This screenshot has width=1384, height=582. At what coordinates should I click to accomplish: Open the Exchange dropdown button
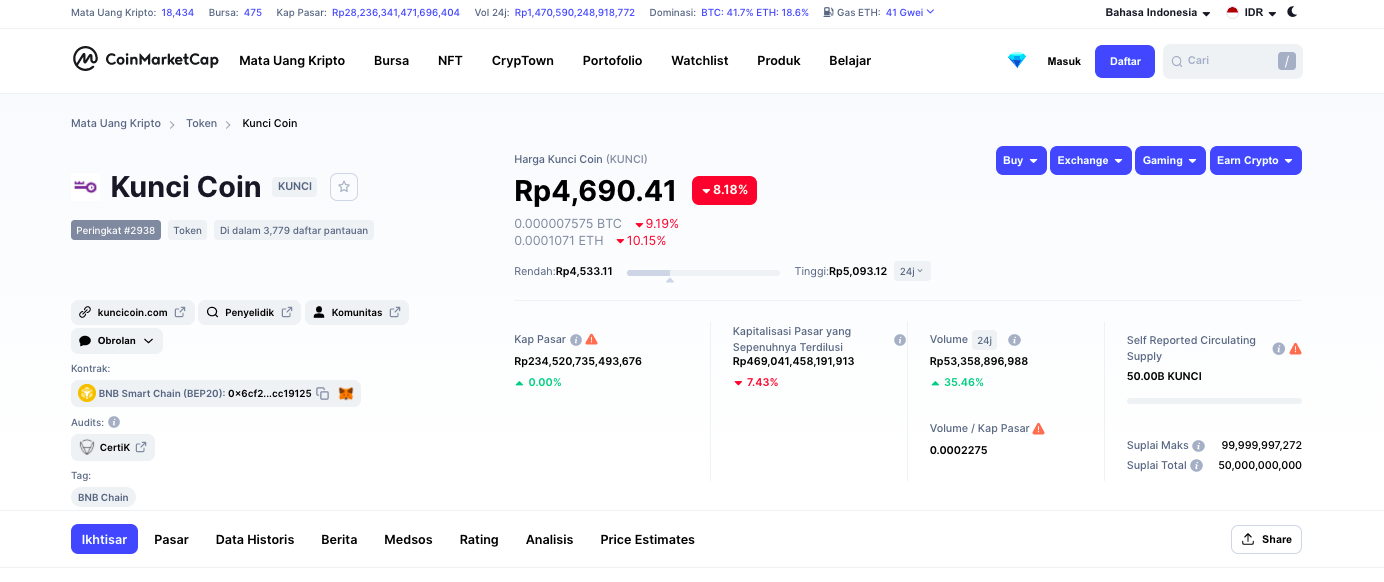tap(1090, 161)
